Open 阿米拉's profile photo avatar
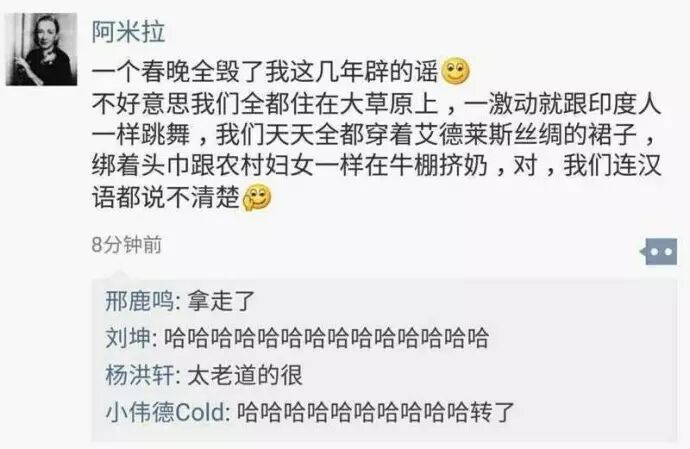690x449 pixels. [x=41, y=49]
